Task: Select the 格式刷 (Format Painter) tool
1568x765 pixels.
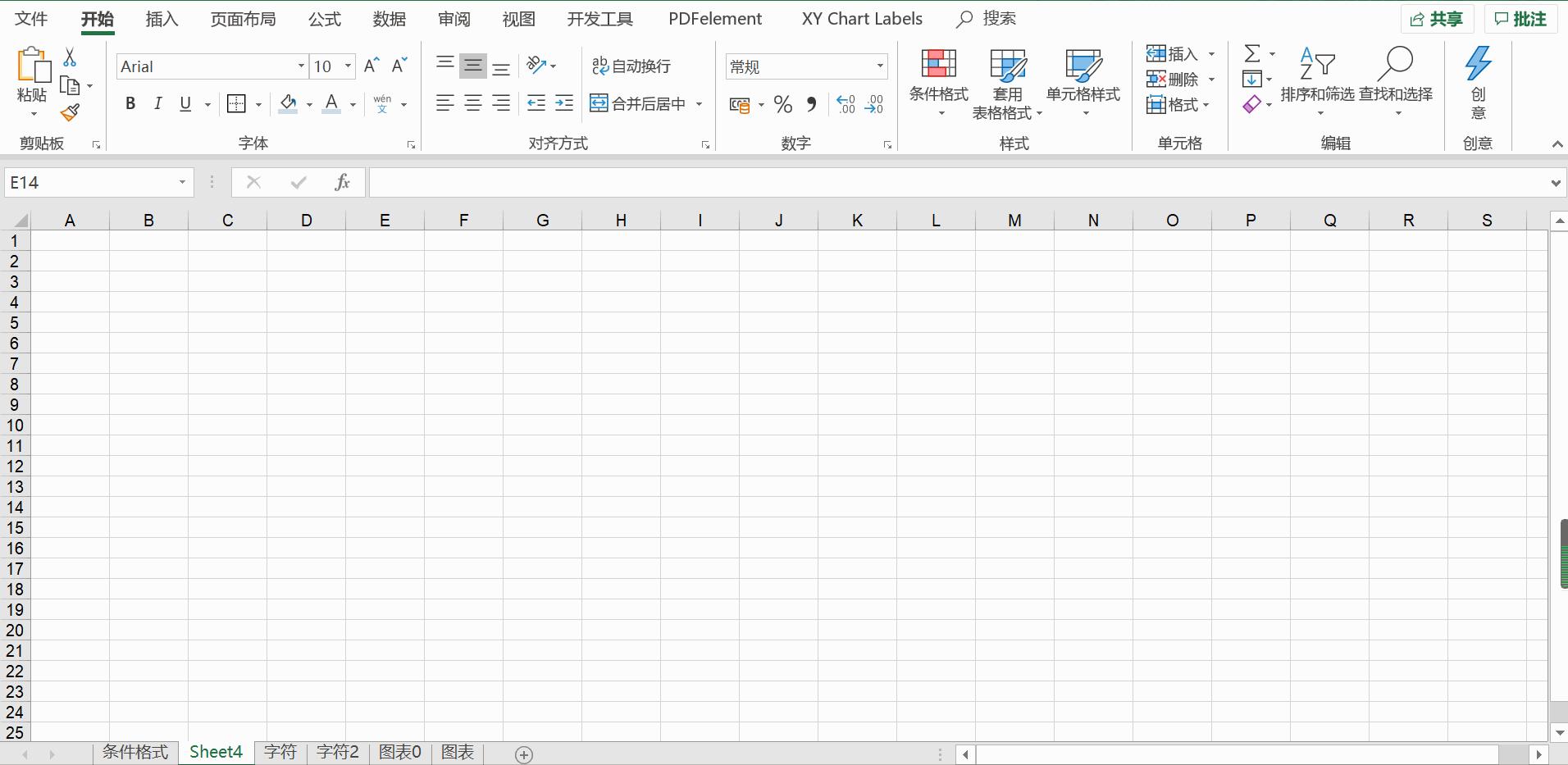Action: pyautogui.click(x=71, y=113)
